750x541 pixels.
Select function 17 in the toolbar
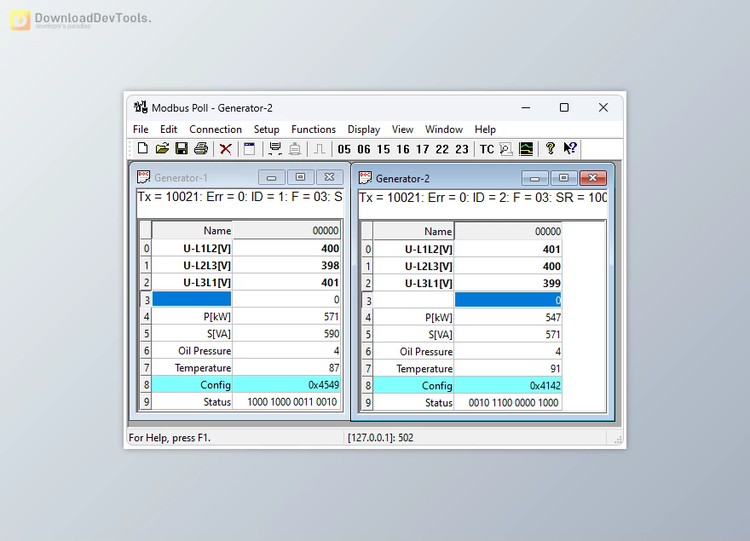(422, 149)
